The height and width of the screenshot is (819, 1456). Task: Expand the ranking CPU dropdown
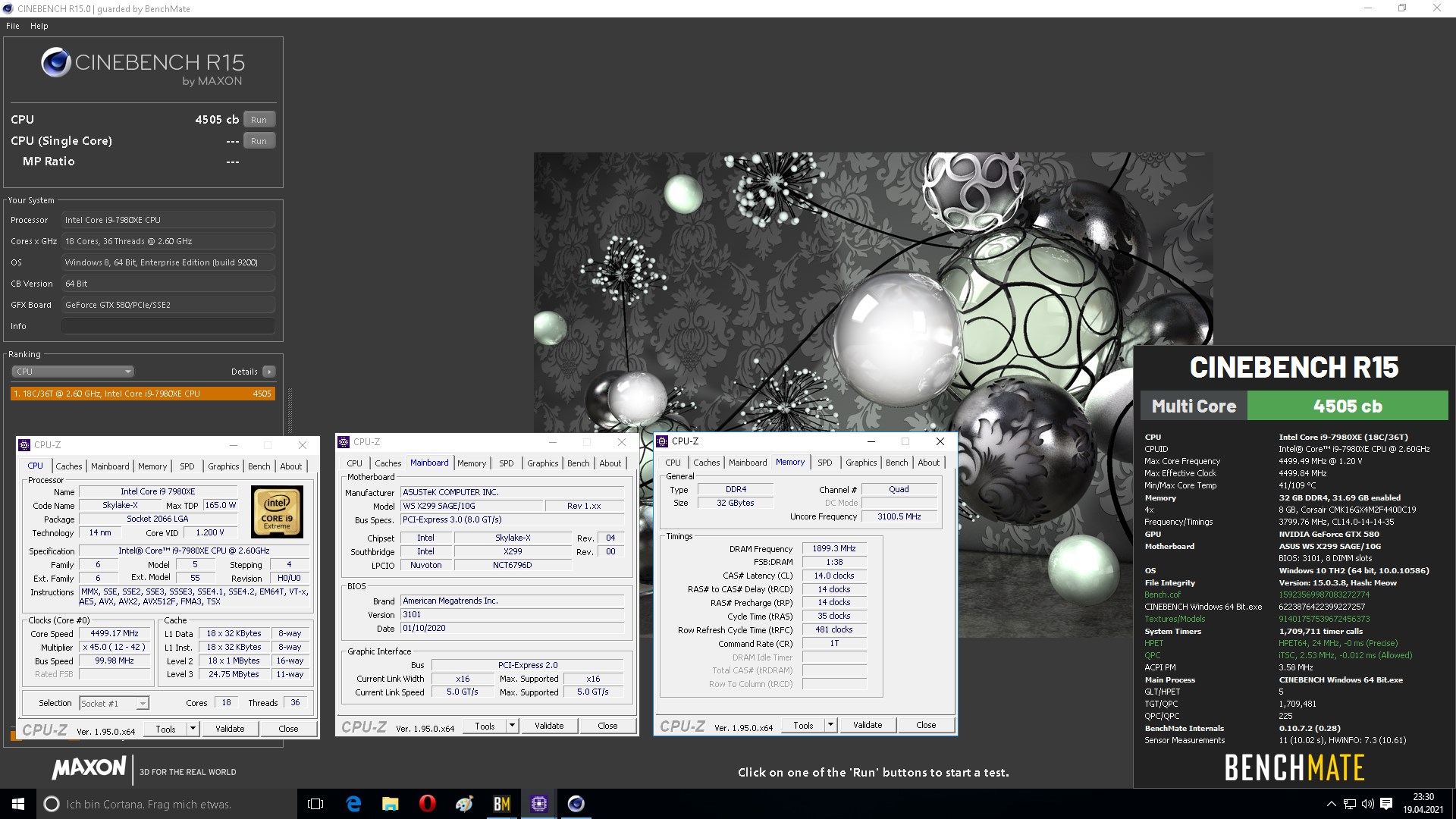coord(73,372)
